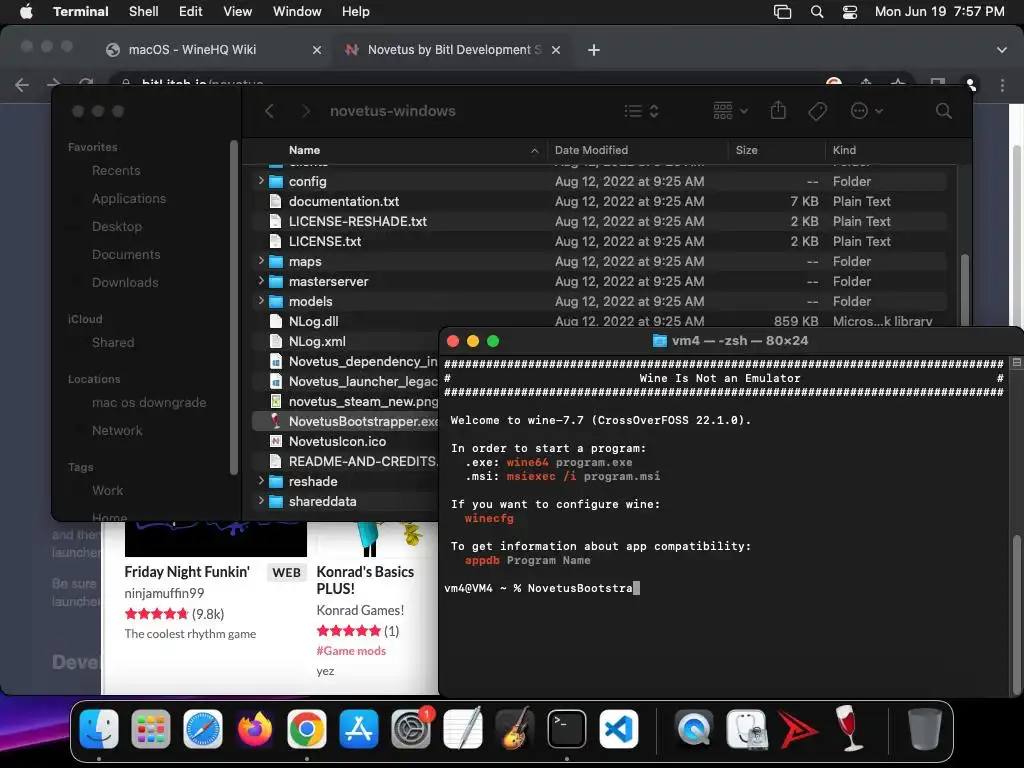Viewport: 1024px width, 768px height.
Task: Select NovetusIcon.ico file
Action: point(337,441)
